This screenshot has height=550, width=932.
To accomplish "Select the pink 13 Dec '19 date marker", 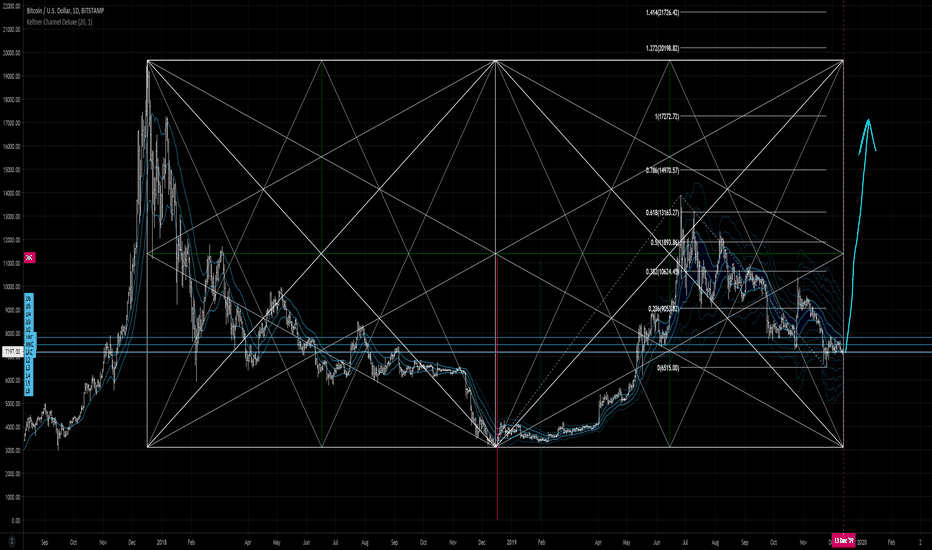I will (843, 541).
